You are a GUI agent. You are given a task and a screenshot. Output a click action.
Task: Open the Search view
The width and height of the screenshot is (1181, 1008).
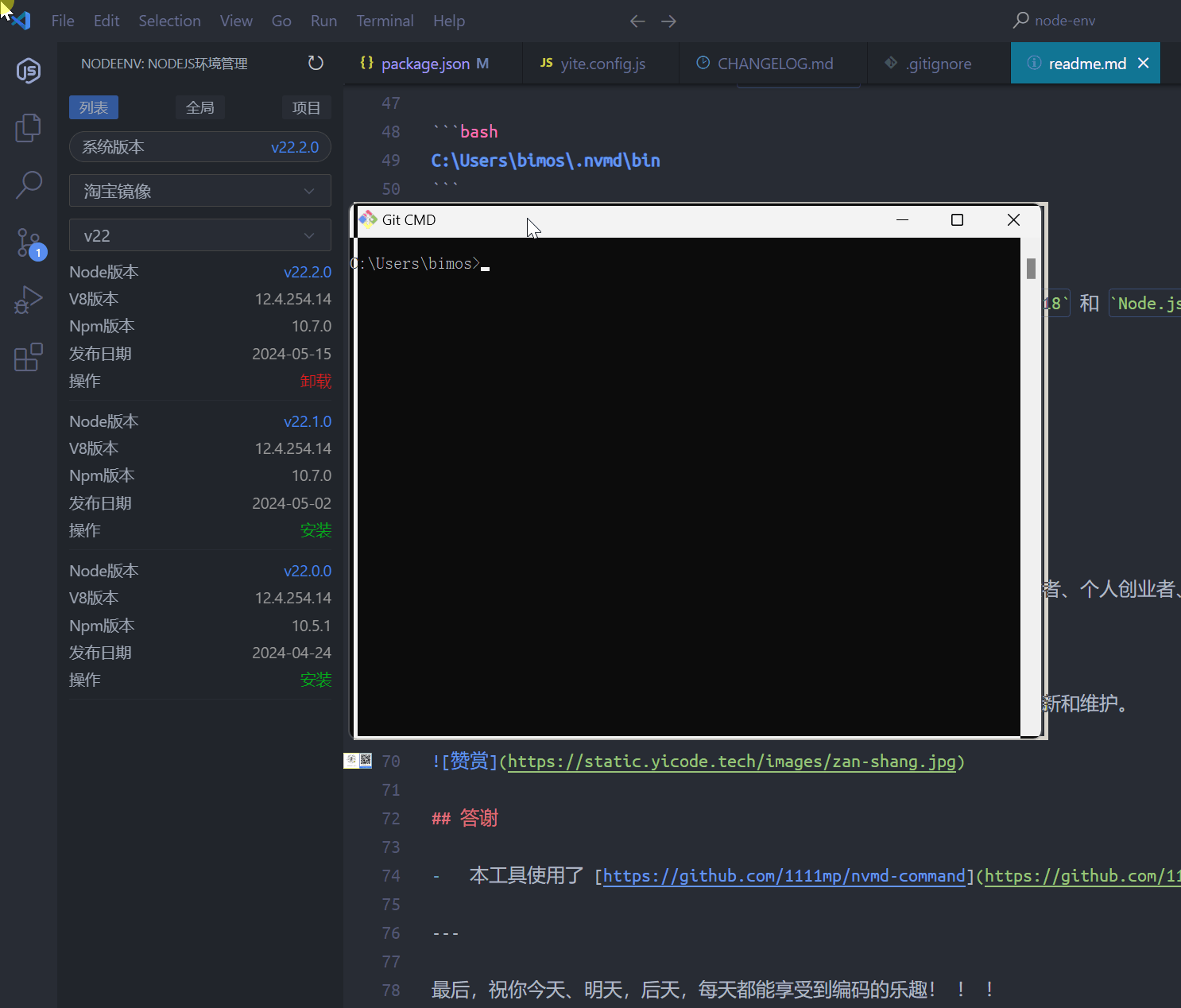coord(29,184)
